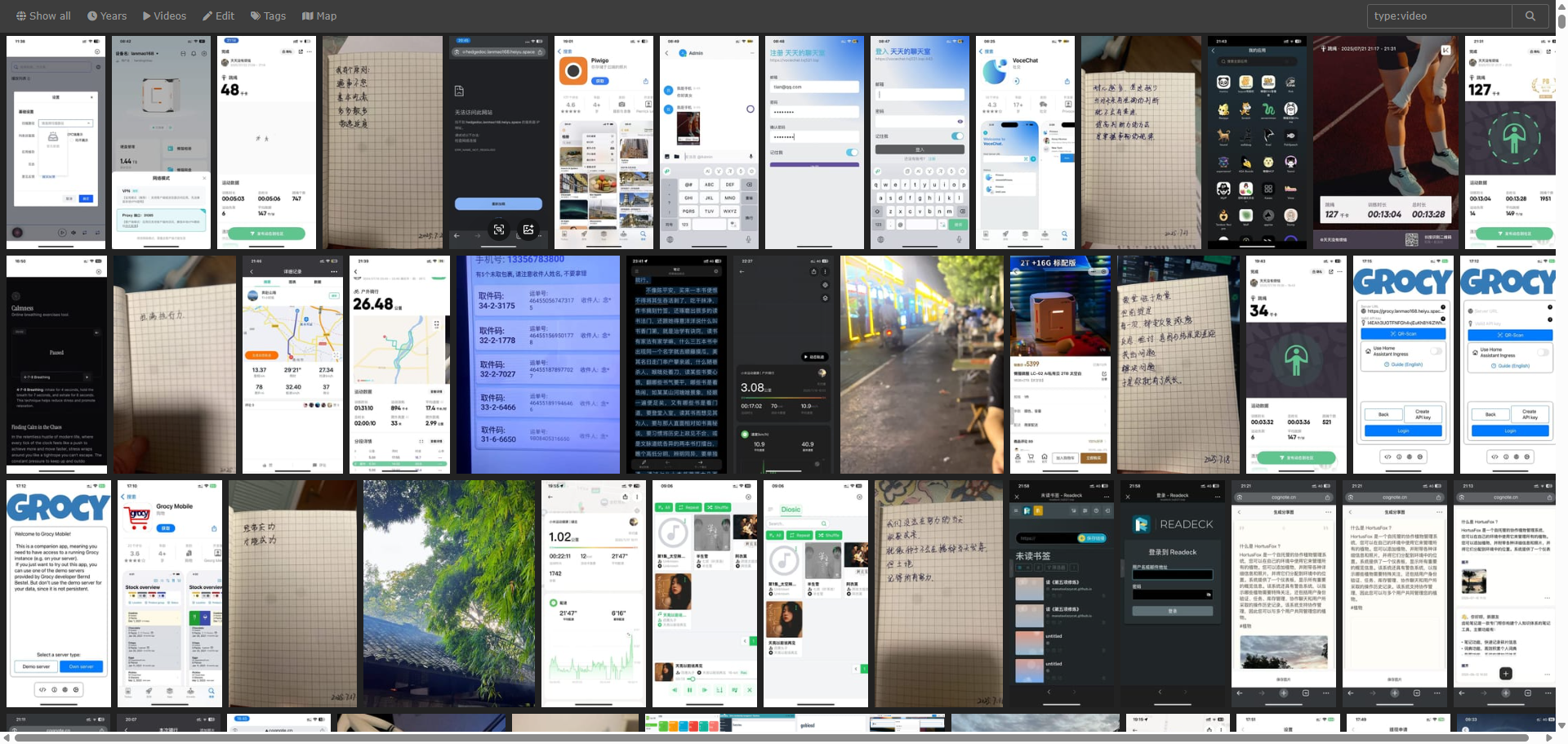Open the blurry night street photo

(x=922, y=364)
